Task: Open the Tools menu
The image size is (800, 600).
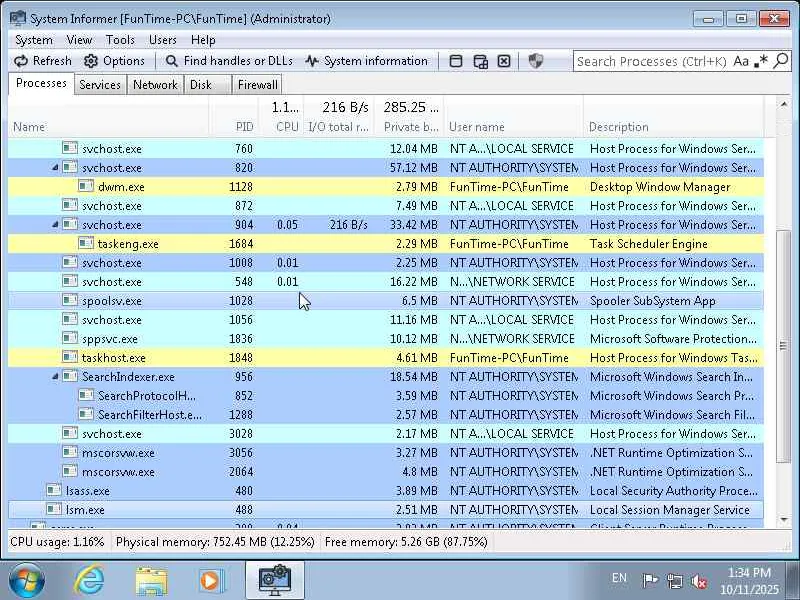Action: pyautogui.click(x=120, y=40)
